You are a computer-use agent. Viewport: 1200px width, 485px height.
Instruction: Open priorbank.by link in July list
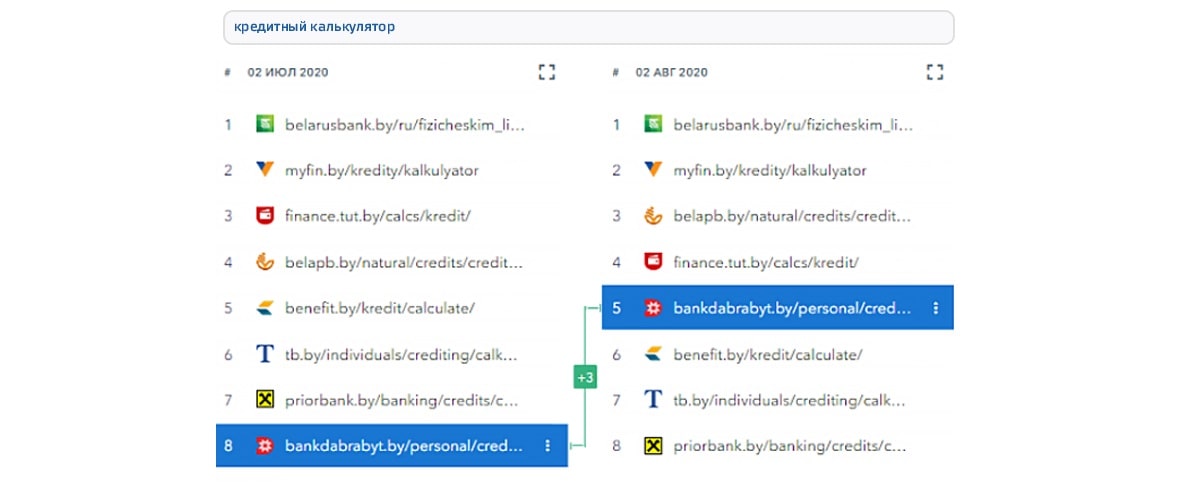[403, 400]
